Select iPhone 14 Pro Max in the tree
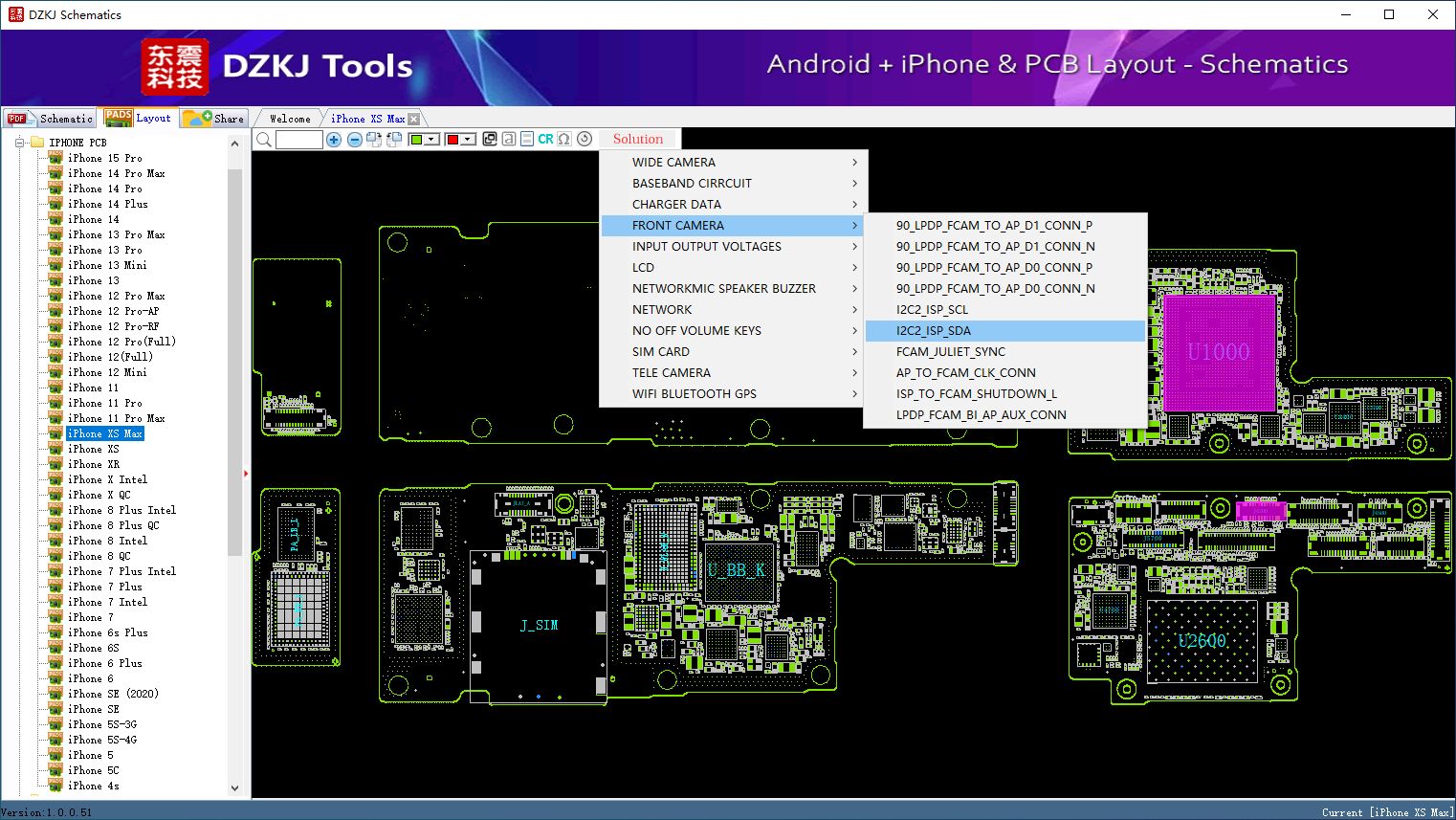The width and height of the screenshot is (1456, 820). tap(116, 173)
